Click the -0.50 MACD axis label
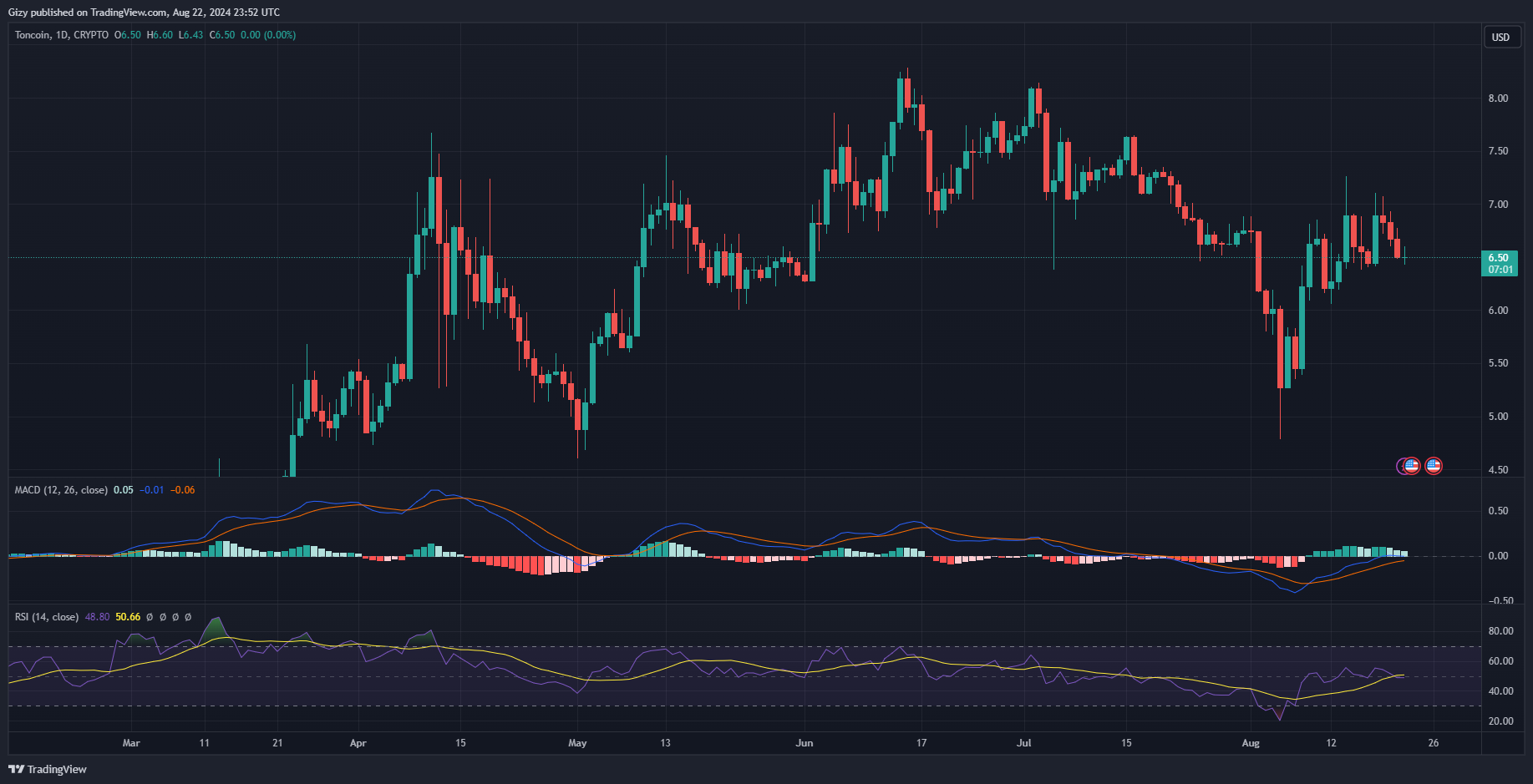 tap(1500, 601)
